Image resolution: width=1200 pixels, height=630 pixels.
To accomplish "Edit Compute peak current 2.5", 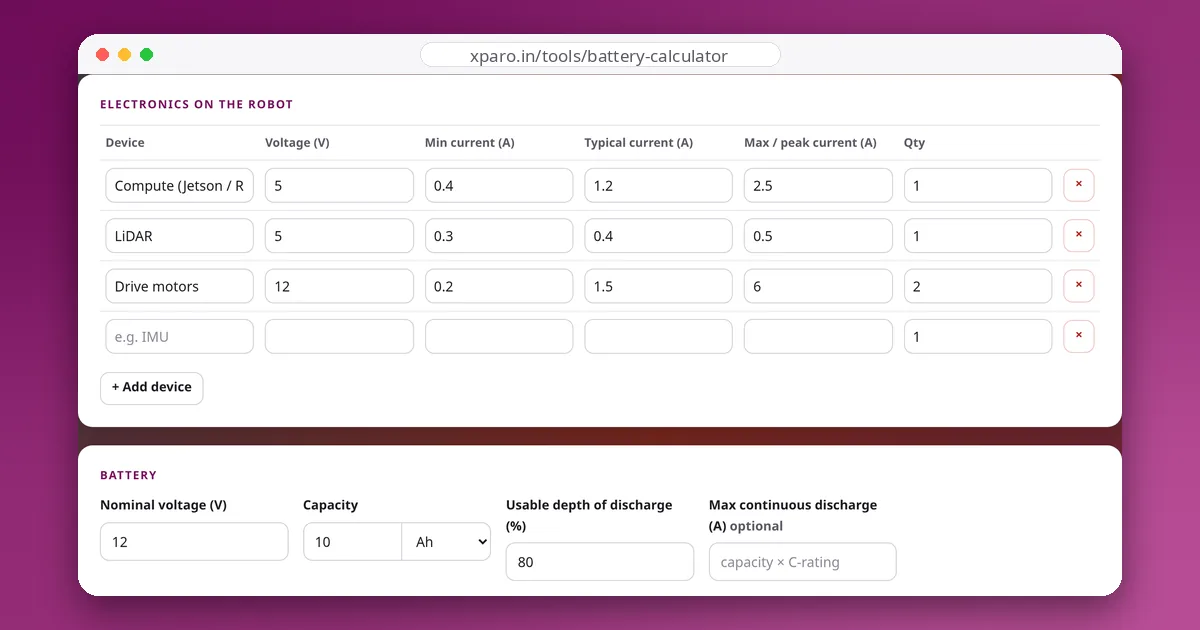I will tap(818, 185).
